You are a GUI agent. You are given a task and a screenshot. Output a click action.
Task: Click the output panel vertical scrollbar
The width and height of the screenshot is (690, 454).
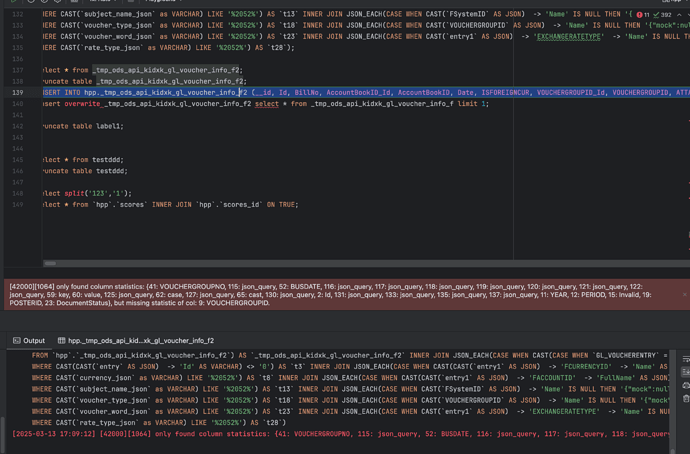(x=672, y=401)
